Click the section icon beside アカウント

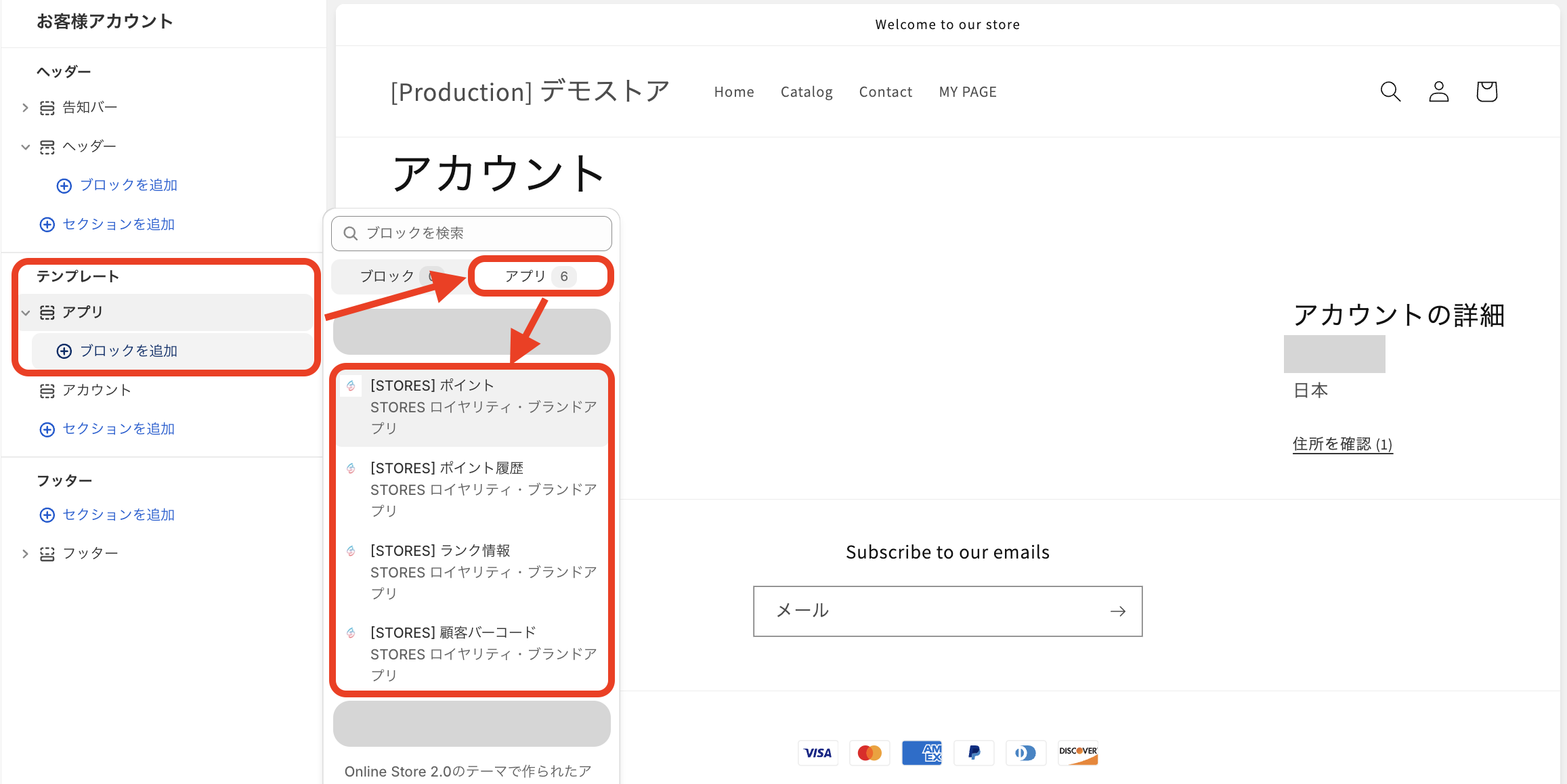coord(46,390)
